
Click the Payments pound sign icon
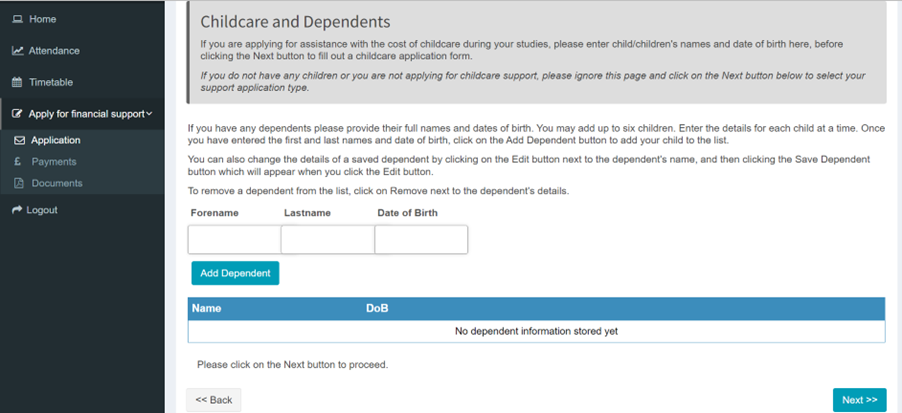point(19,162)
